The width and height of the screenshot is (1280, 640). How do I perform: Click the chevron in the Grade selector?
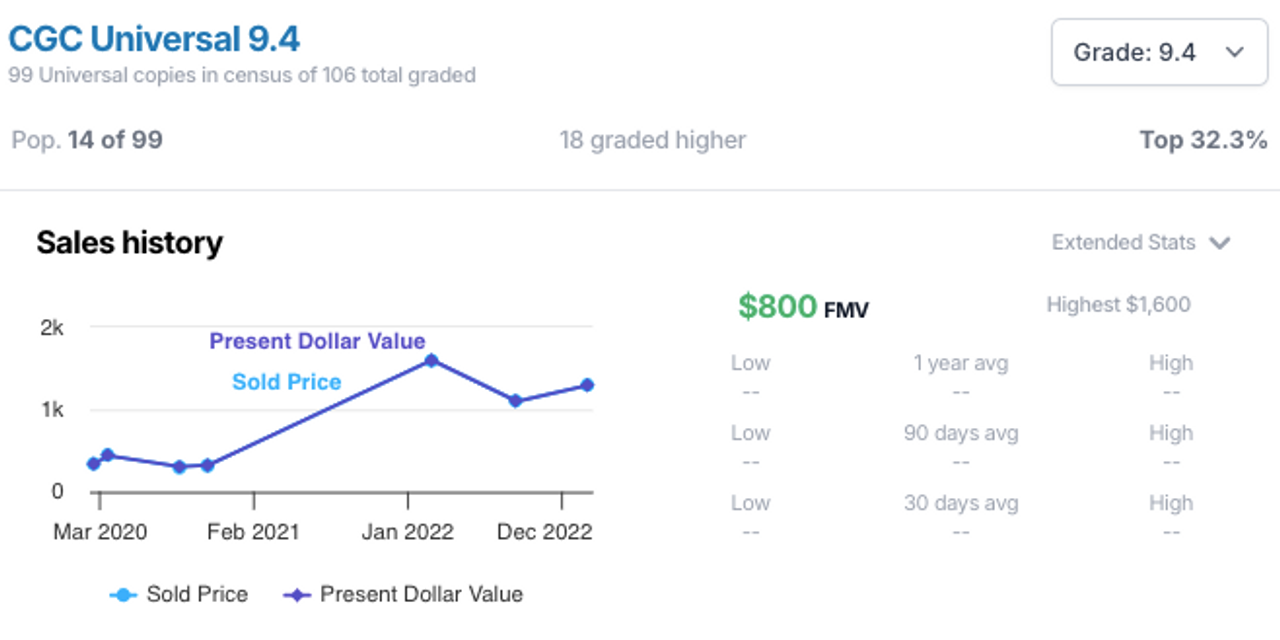tap(1234, 52)
